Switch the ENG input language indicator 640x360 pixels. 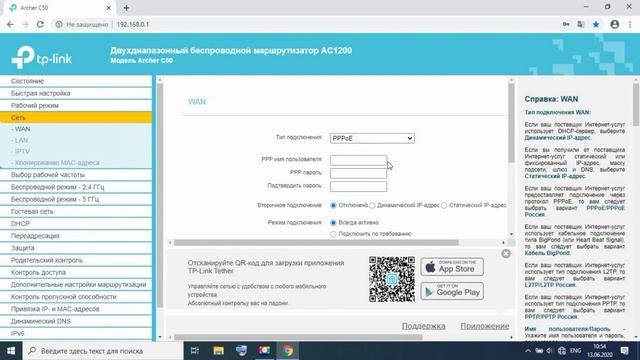click(576, 351)
